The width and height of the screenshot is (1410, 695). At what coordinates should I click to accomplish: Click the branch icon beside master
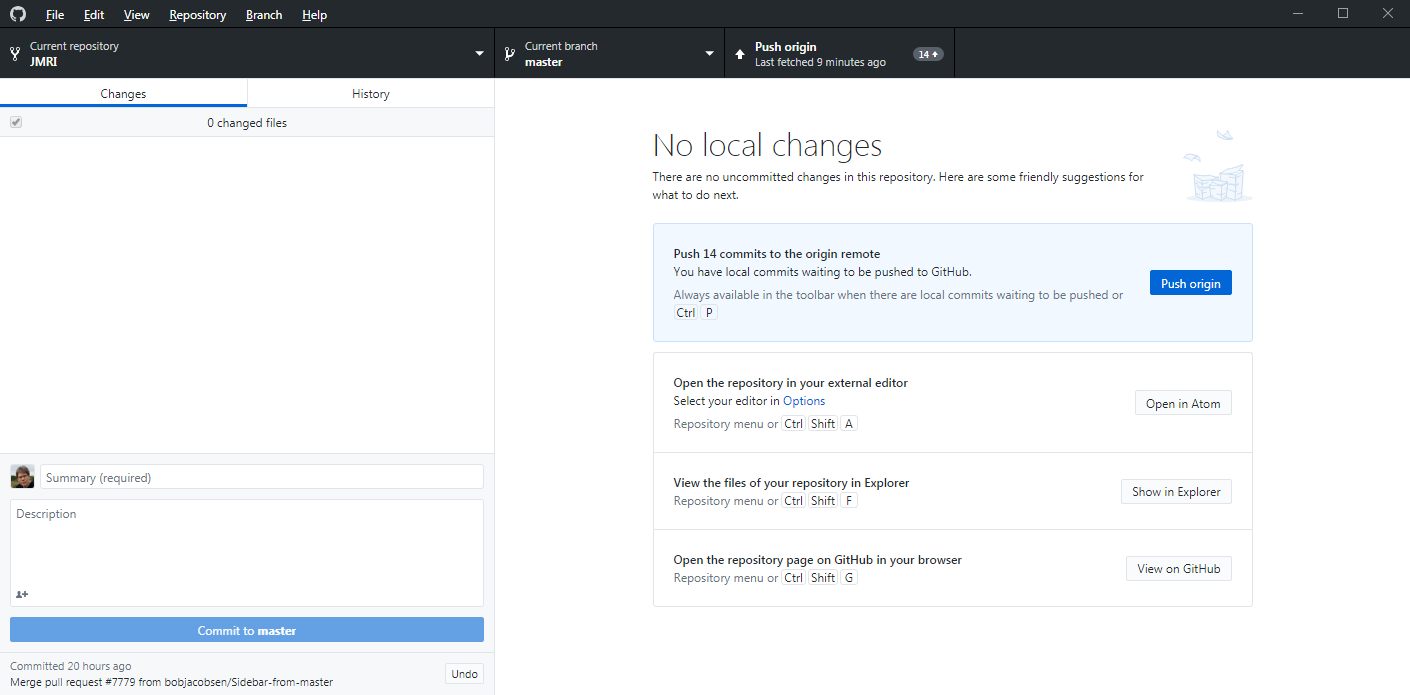pyautogui.click(x=509, y=54)
